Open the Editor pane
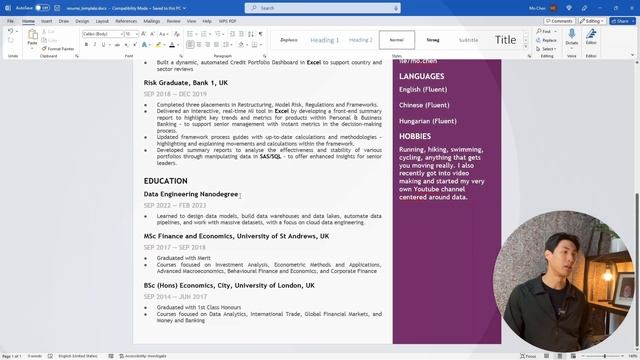 pos(591,37)
